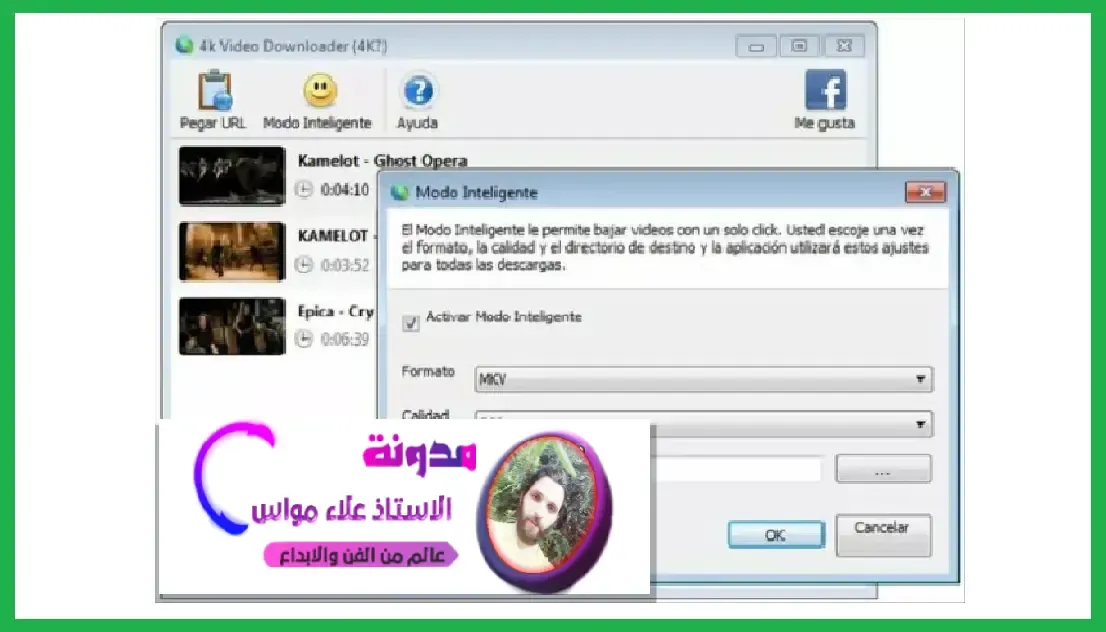1106x632 pixels.
Task: Select the second KAMELOT video thumbnail
Action: tap(232, 251)
